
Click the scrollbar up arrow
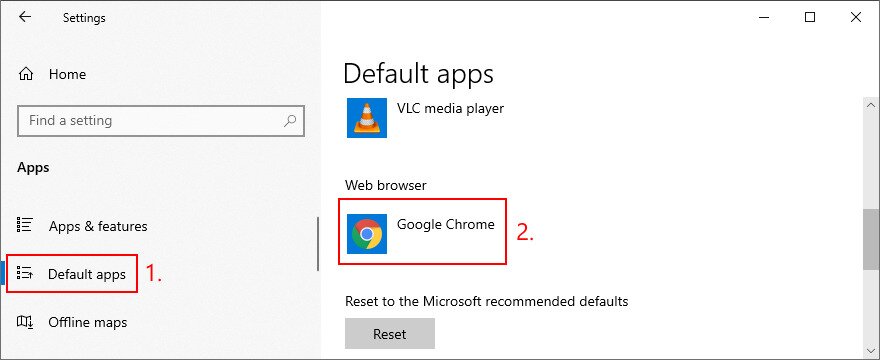tap(871, 105)
